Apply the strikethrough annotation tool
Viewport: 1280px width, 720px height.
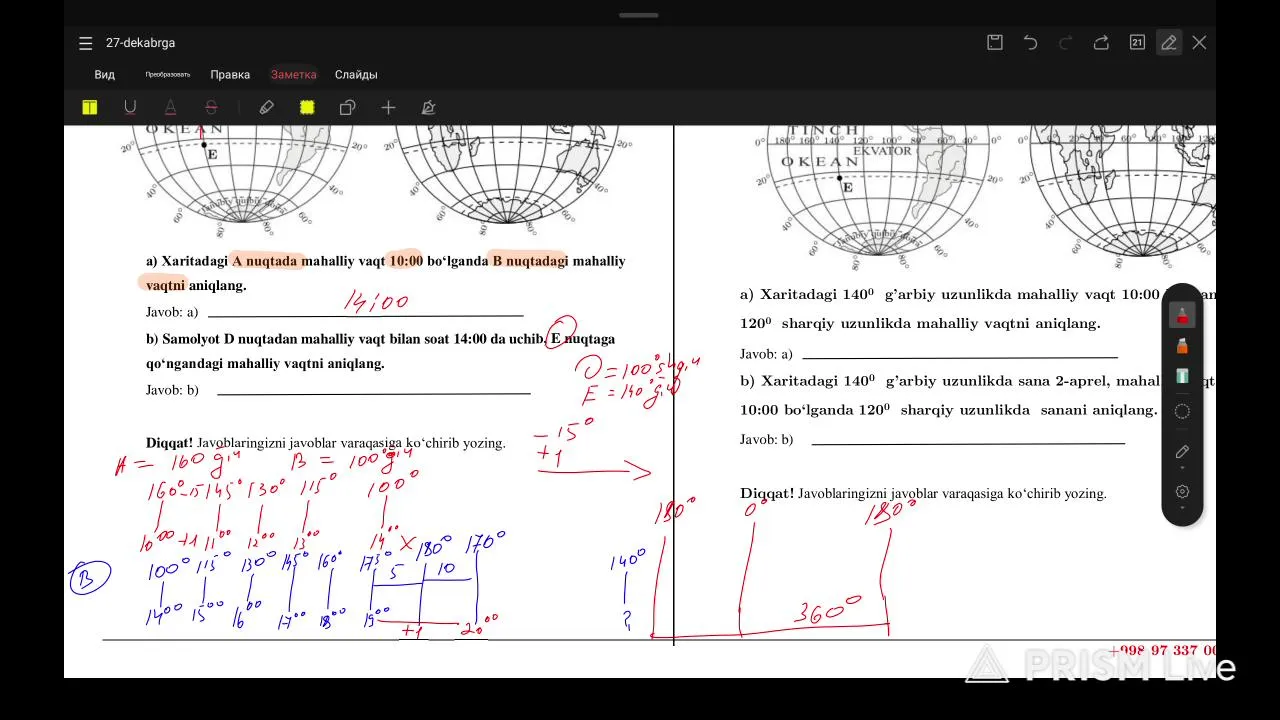211,107
